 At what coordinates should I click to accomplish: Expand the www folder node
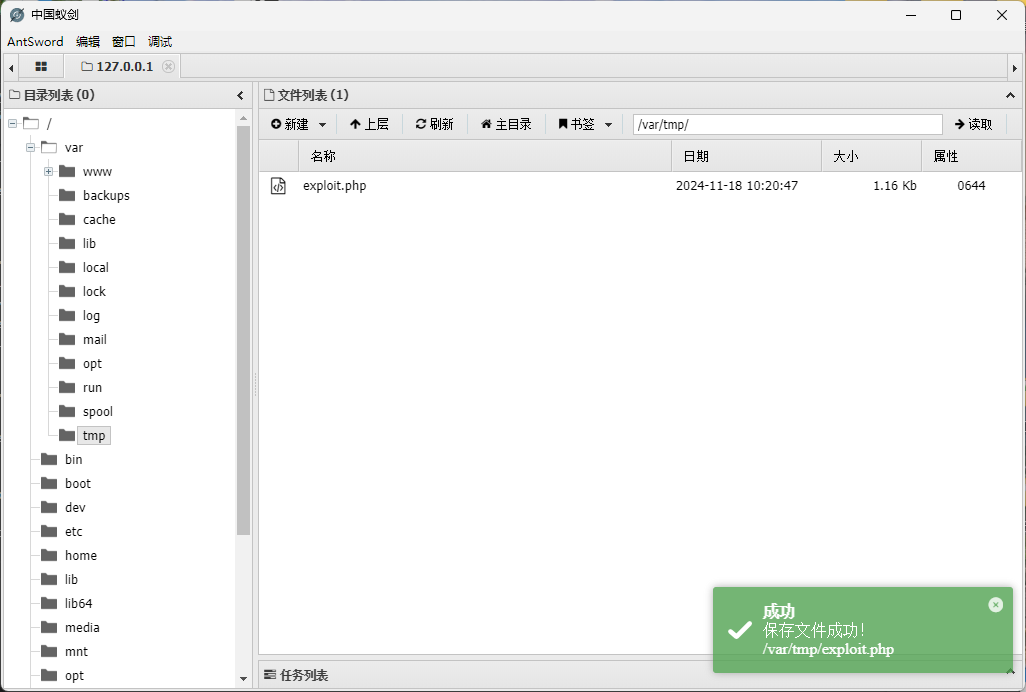tap(48, 172)
